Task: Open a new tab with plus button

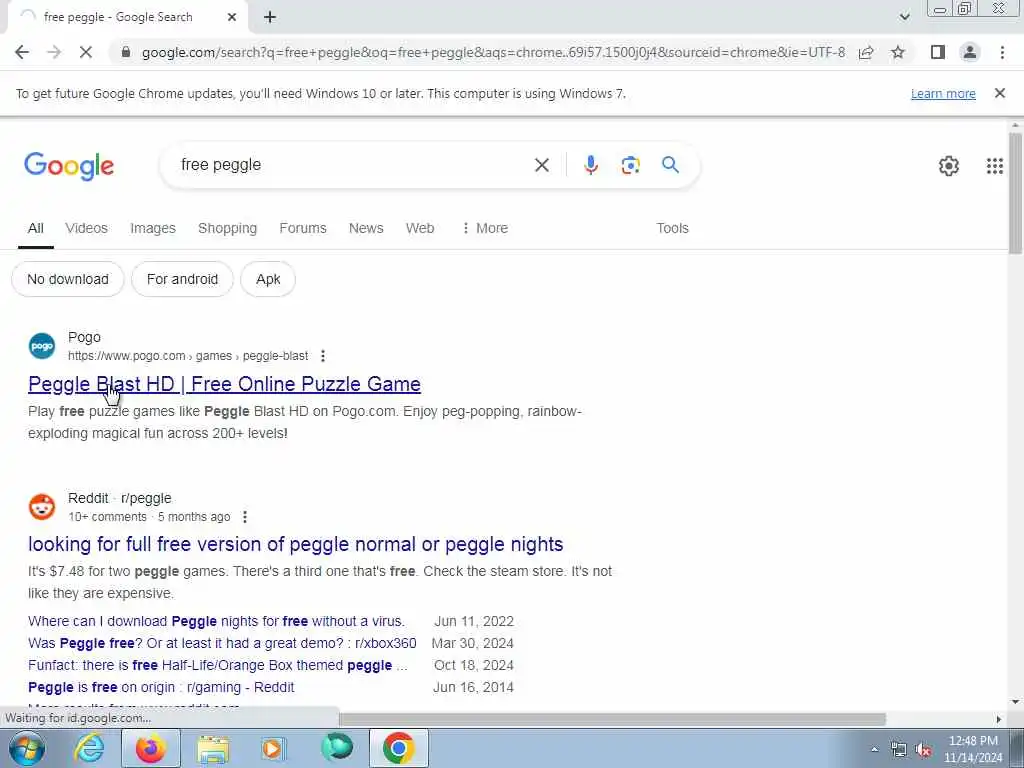Action: (x=270, y=17)
